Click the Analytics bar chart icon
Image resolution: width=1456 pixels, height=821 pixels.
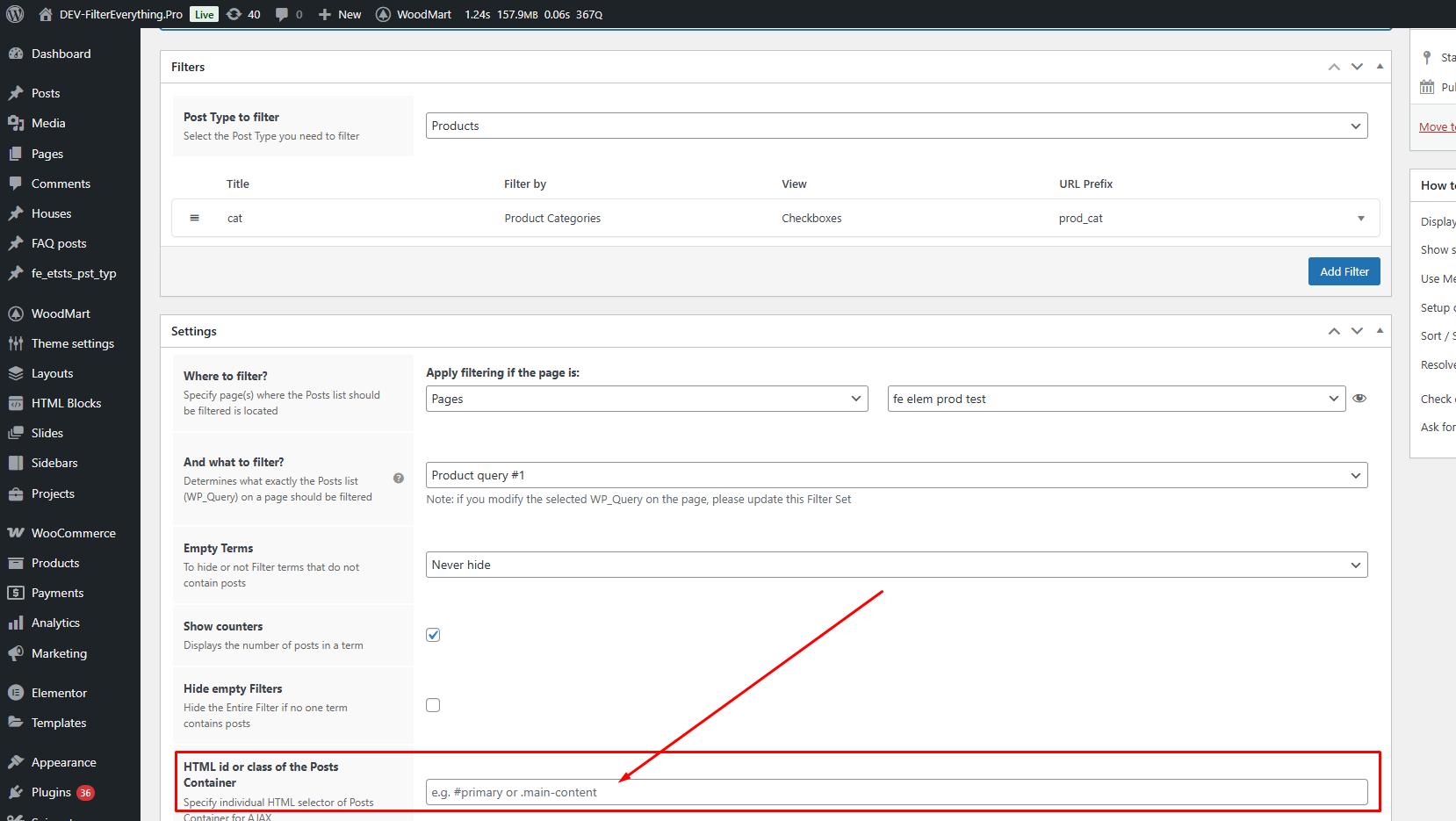16,623
